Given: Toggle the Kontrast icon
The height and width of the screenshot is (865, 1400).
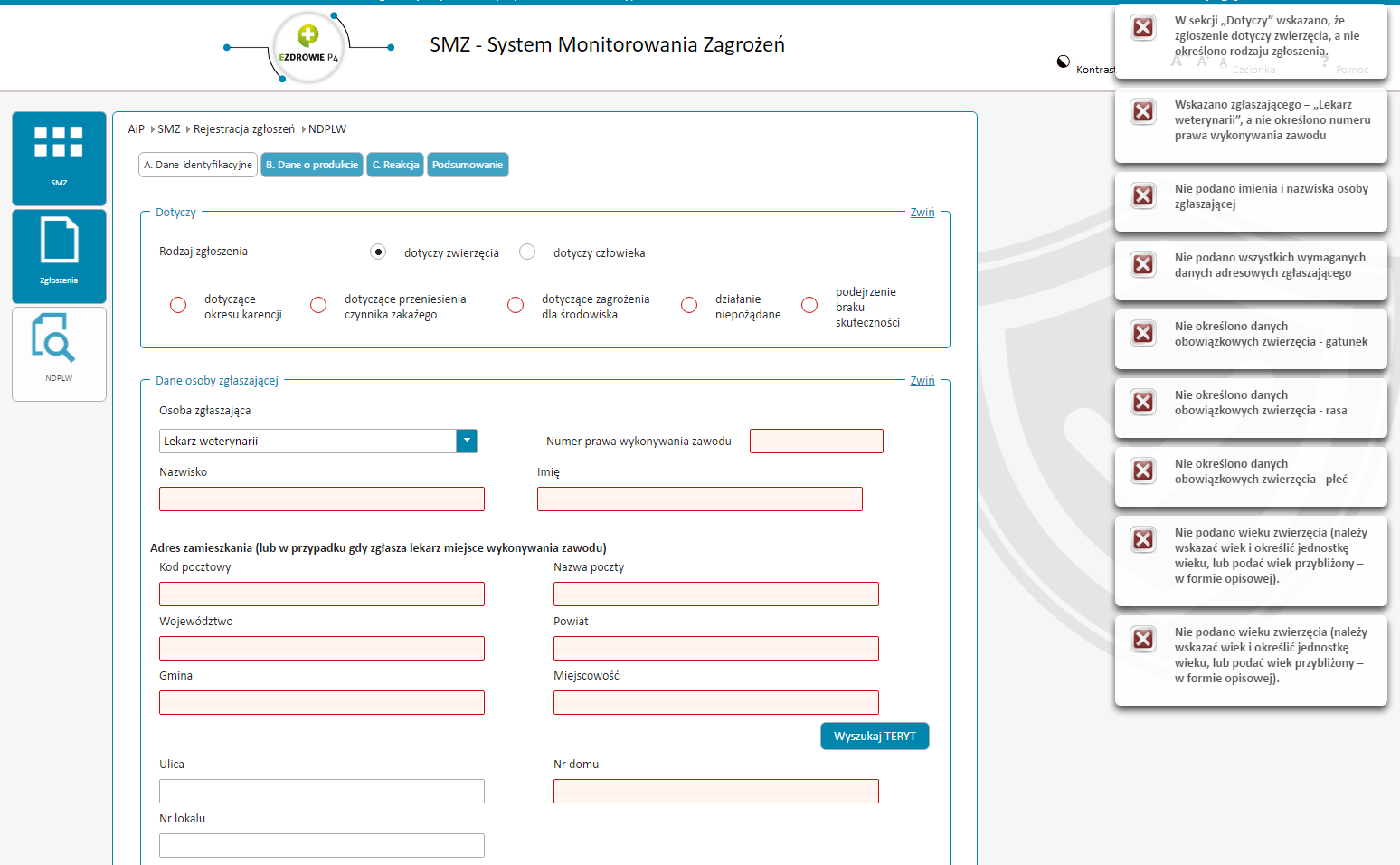Looking at the screenshot, I should tap(1064, 62).
